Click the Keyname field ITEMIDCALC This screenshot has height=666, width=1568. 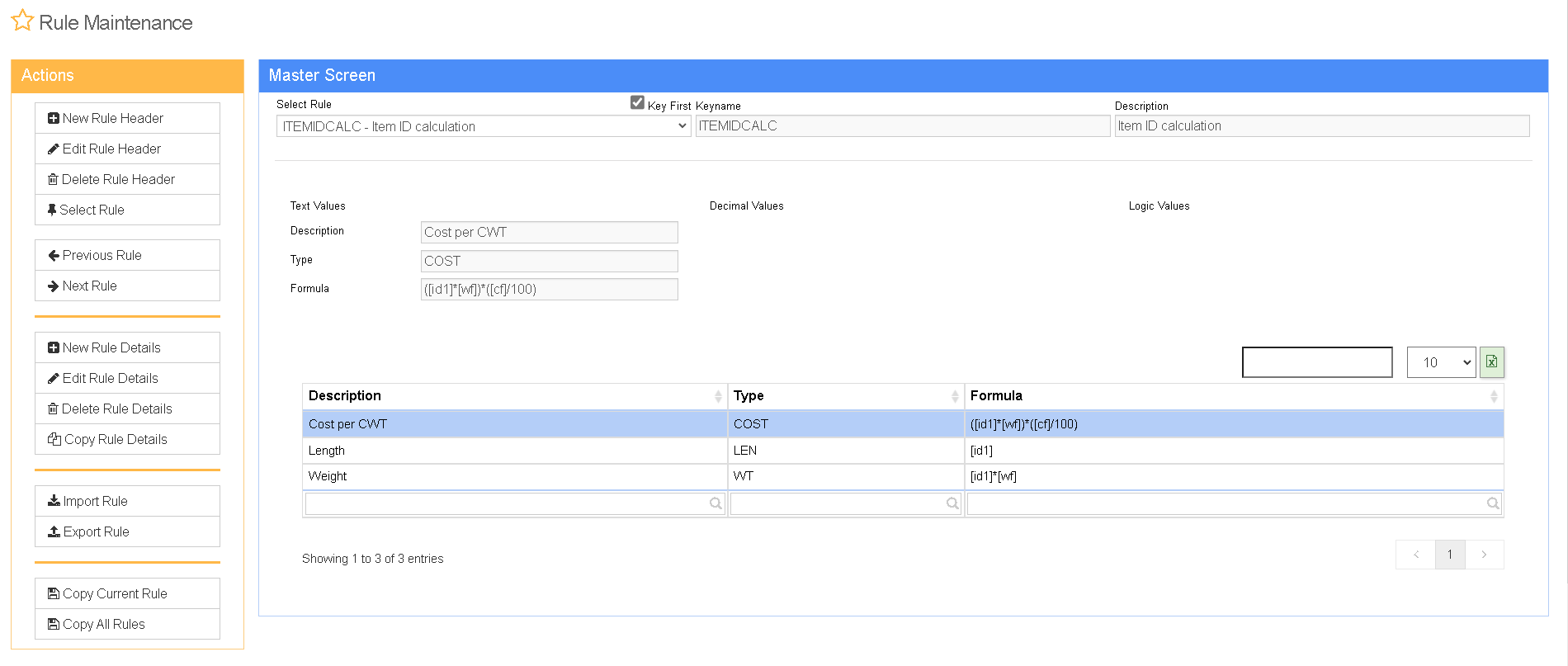pyautogui.click(x=903, y=125)
